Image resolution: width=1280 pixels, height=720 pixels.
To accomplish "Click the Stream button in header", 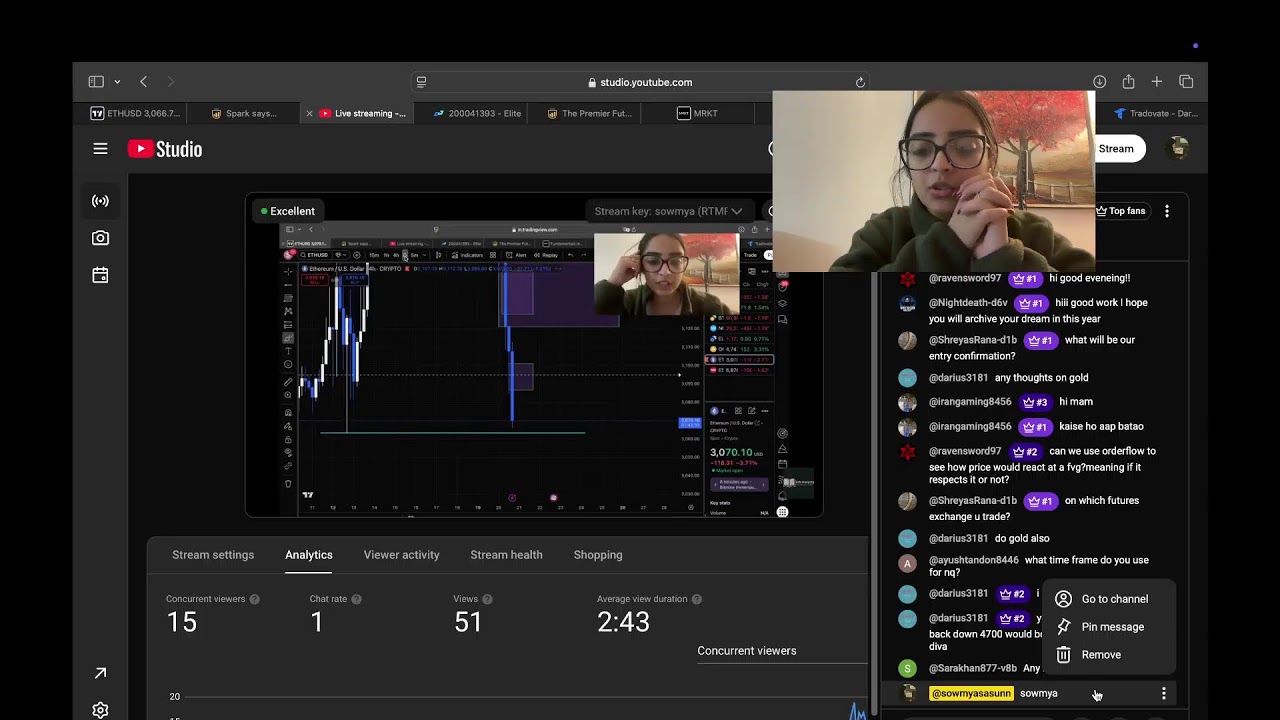I will (x=1116, y=149).
